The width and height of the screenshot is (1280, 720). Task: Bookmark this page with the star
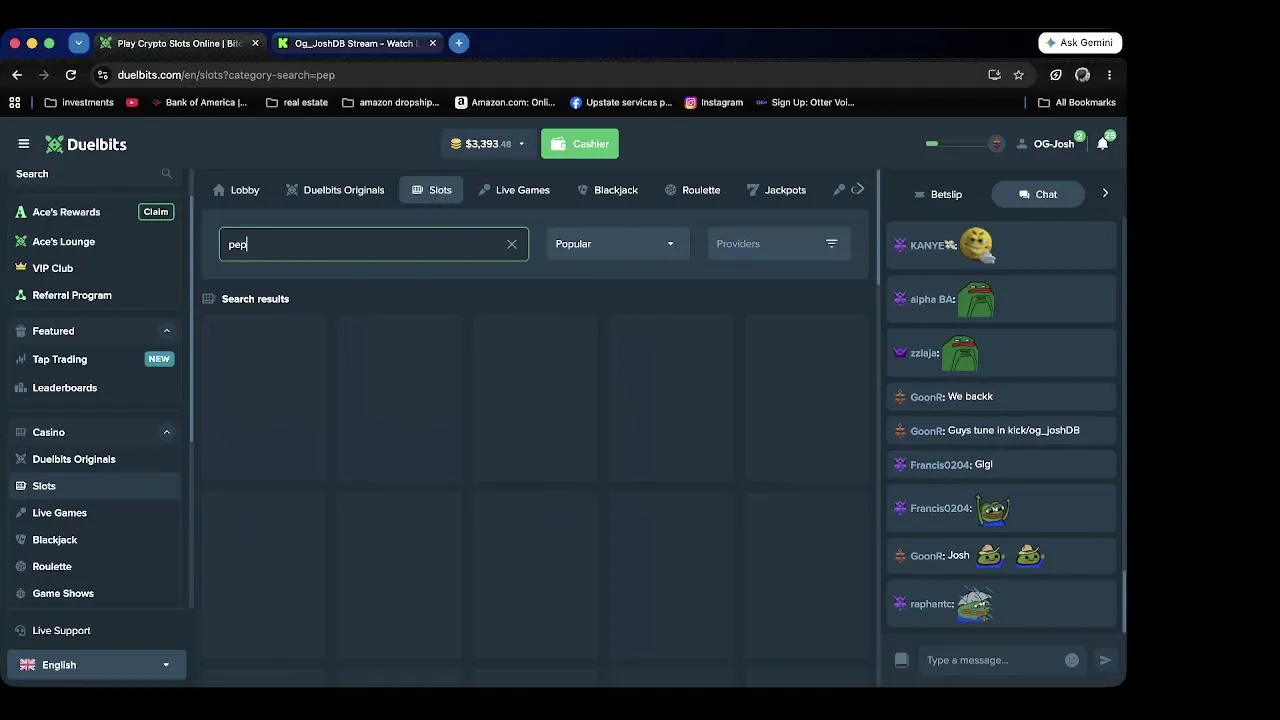coord(1018,75)
